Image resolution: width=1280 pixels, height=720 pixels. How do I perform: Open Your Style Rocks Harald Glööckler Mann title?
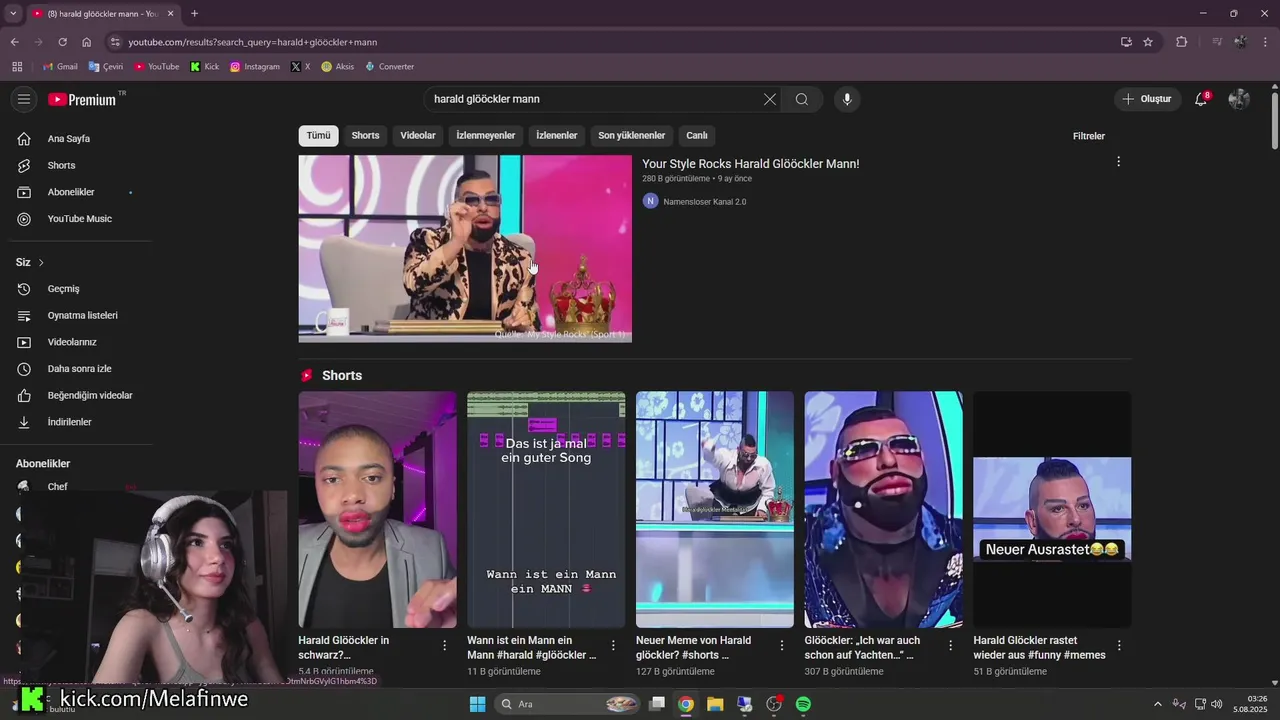pyautogui.click(x=750, y=164)
